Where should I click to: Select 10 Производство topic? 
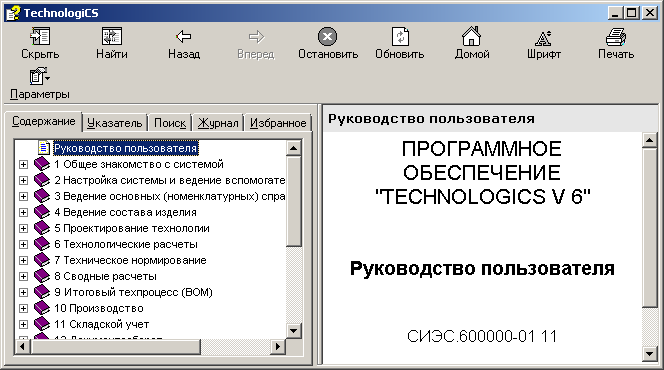tap(99, 309)
